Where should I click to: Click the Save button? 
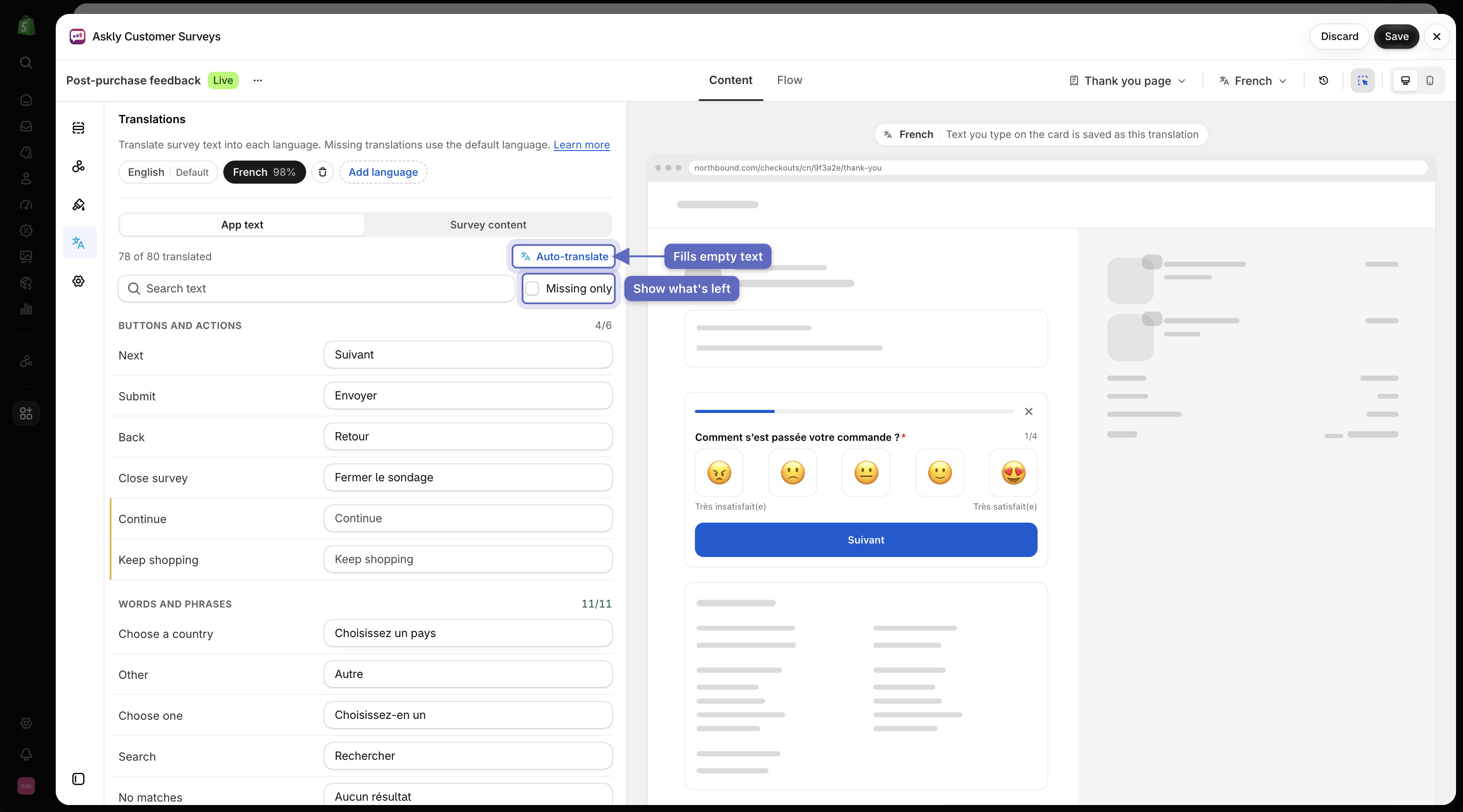(1396, 36)
